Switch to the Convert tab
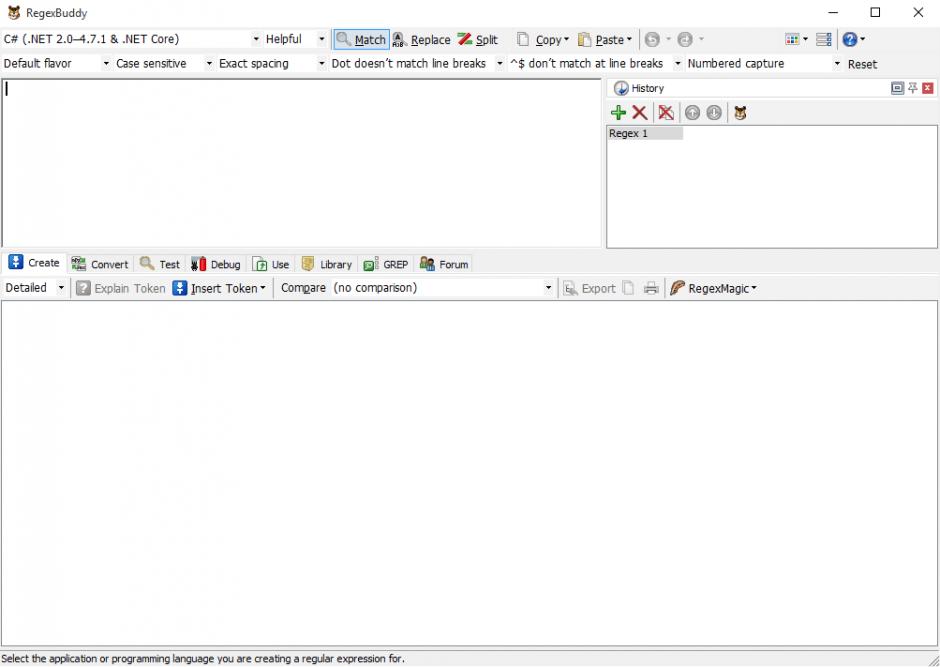This screenshot has height=667, width=940. [100, 264]
